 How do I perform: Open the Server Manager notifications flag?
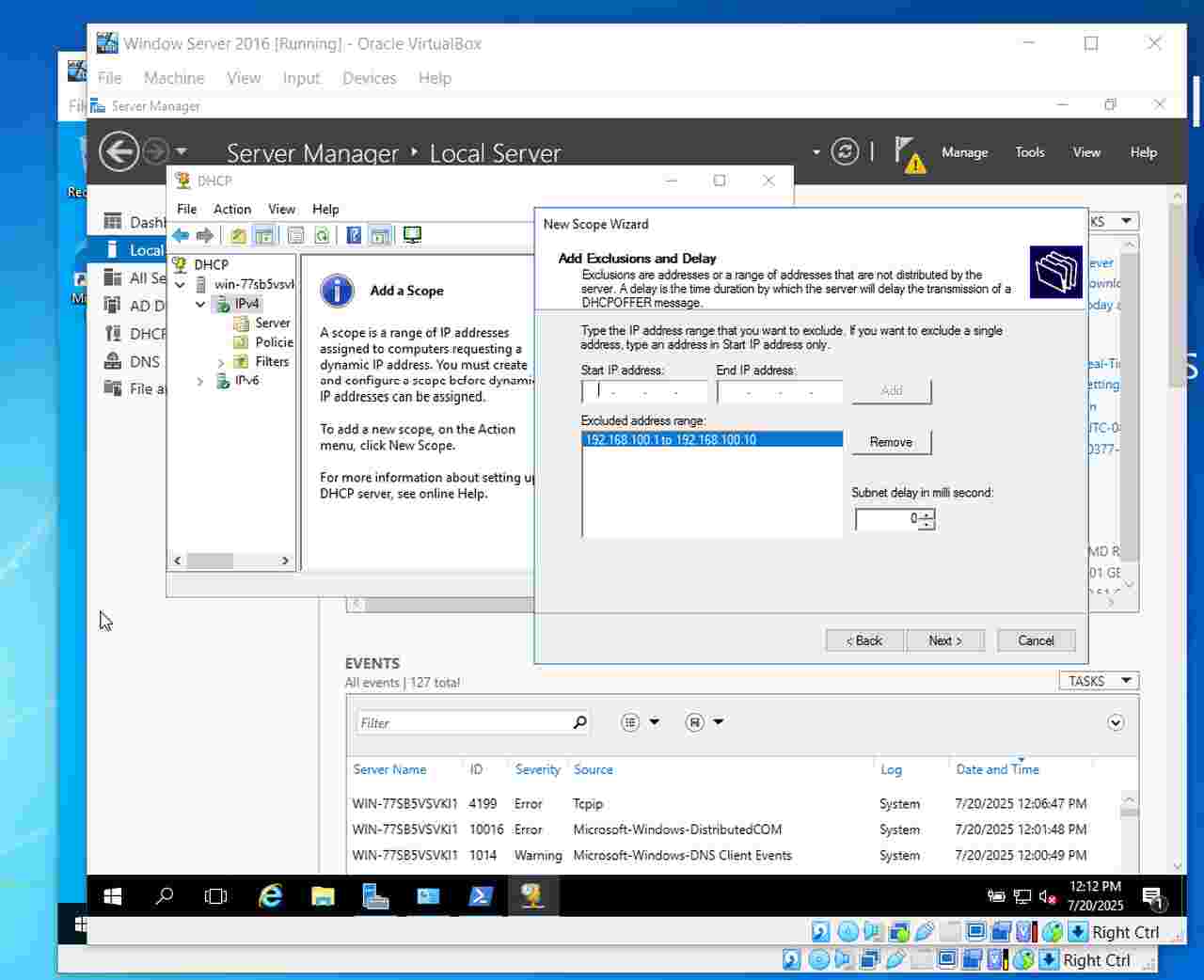(909, 154)
